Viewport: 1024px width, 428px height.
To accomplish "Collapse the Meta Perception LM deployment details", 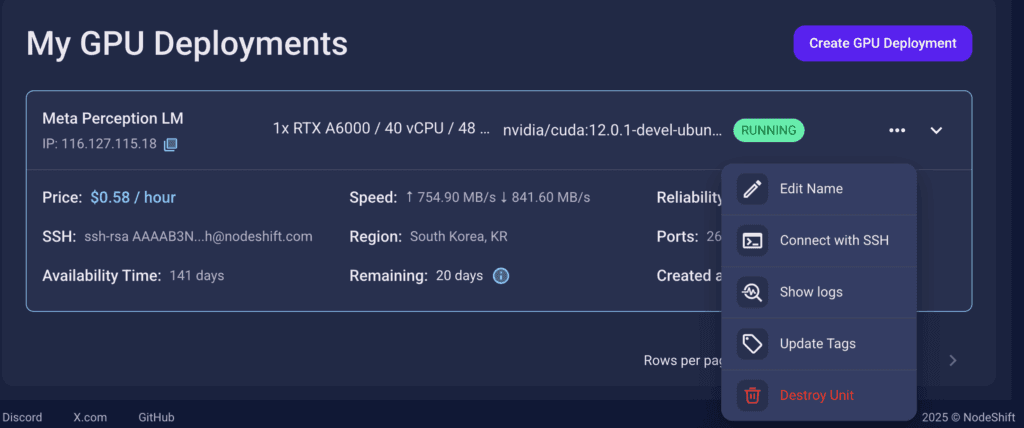I will pos(936,131).
